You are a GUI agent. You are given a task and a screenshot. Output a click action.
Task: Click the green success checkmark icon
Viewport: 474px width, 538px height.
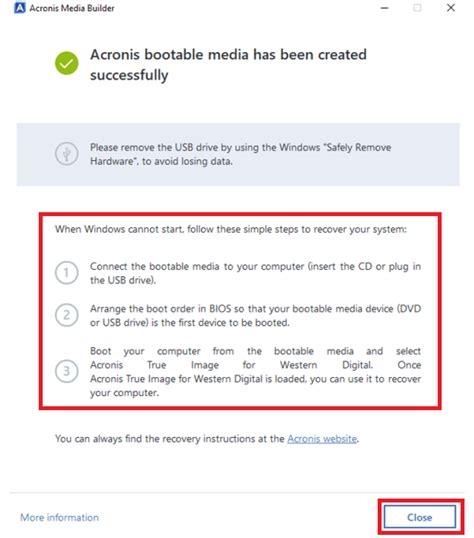pos(67,63)
